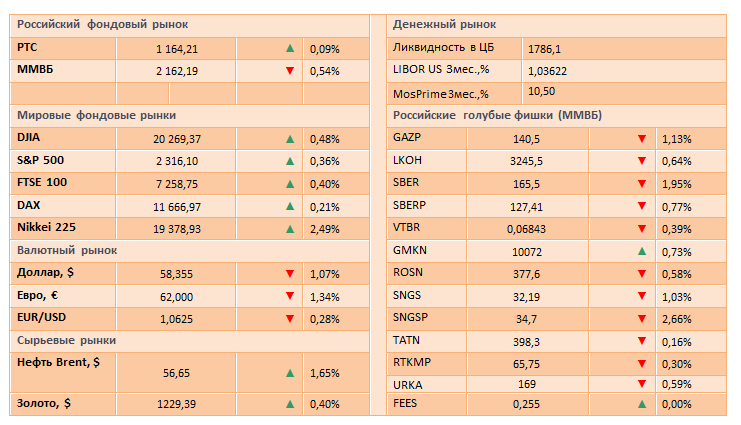Click the Евро exchange rate 62,000
Screen dimensions: 741x425
coord(176,296)
